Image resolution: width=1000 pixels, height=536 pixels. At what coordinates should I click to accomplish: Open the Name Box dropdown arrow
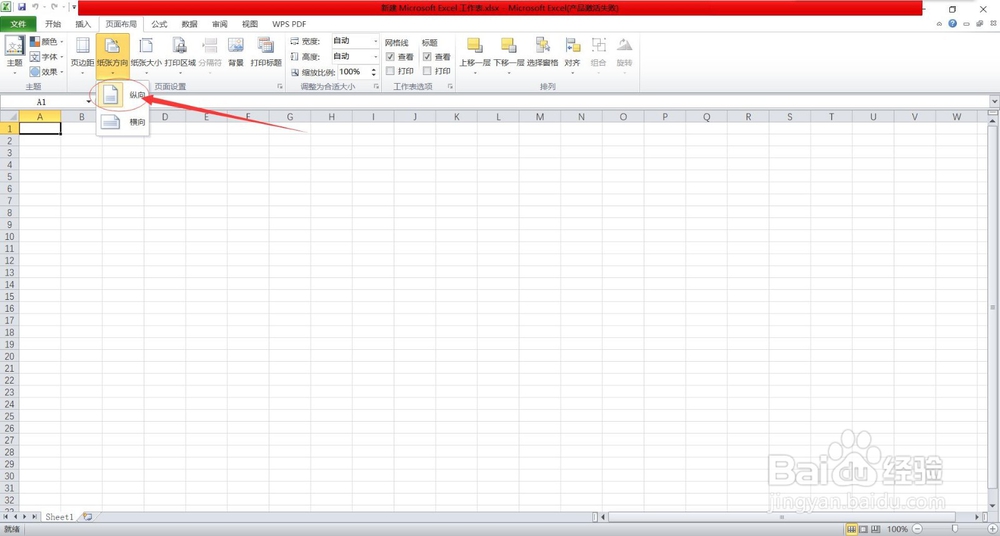pyautogui.click(x=89, y=102)
